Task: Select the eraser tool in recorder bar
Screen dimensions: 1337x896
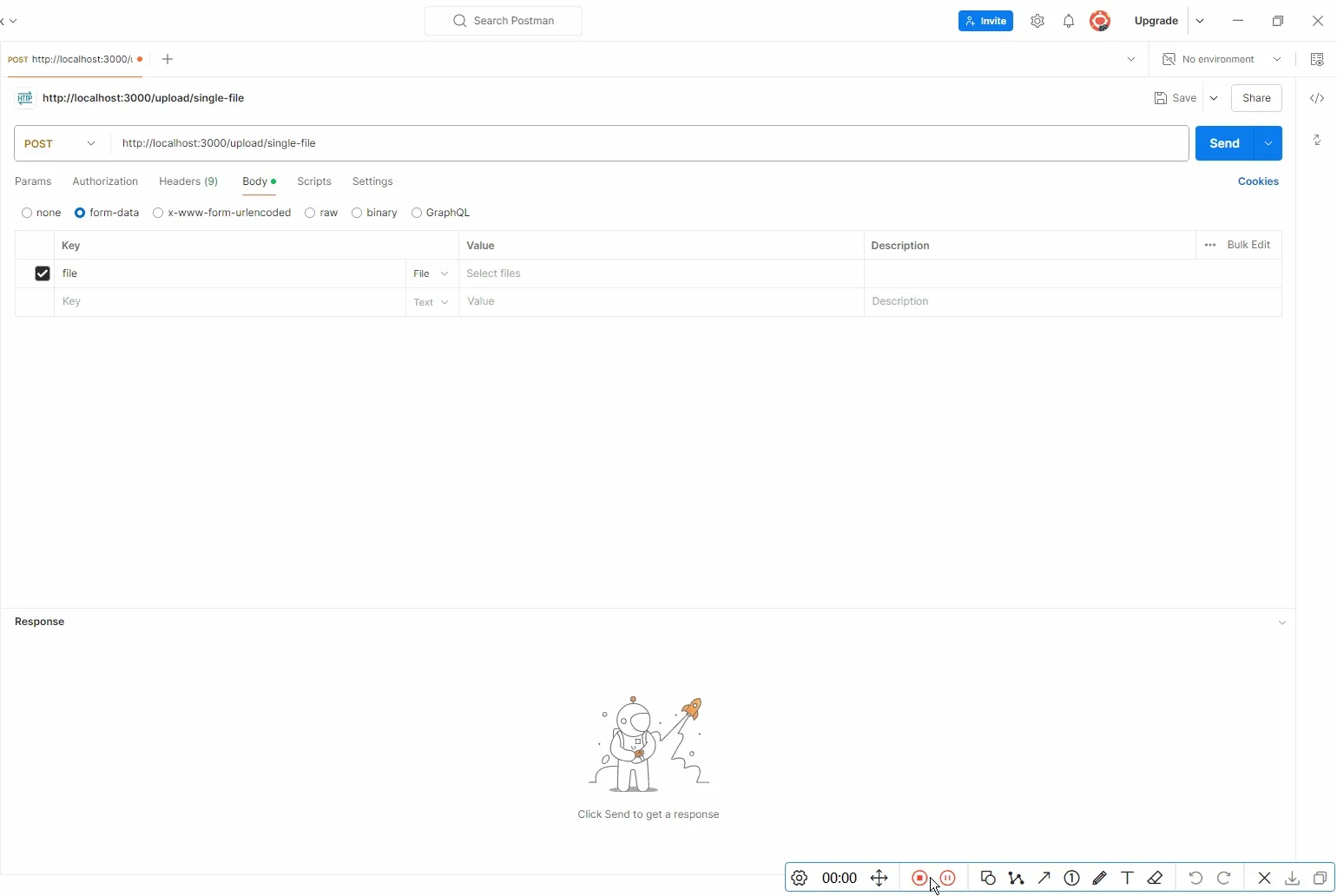Action: coord(1156,878)
